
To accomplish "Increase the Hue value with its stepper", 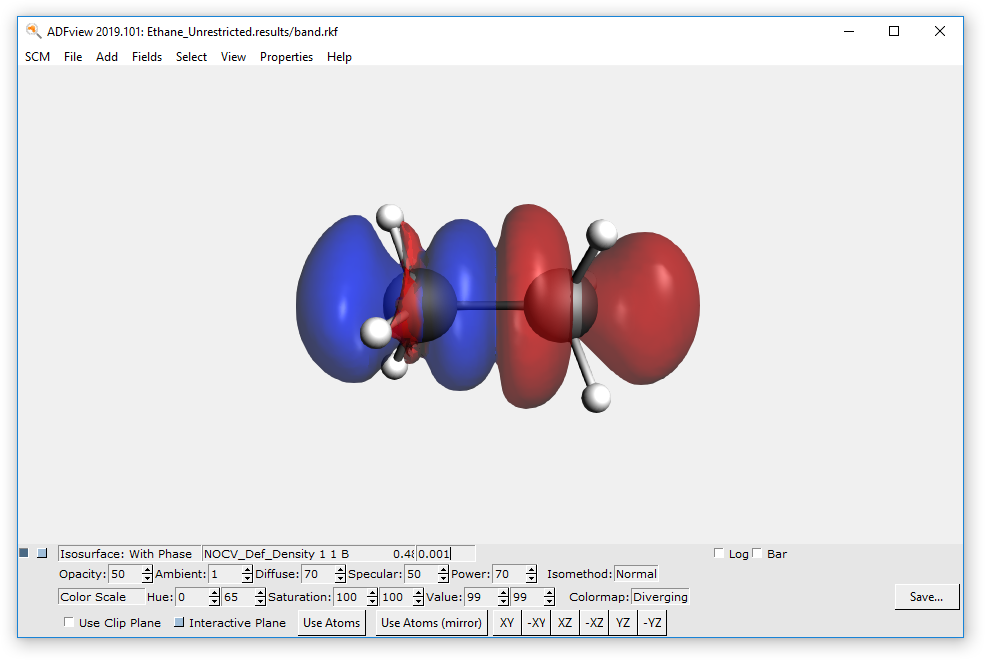I will [x=213, y=592].
